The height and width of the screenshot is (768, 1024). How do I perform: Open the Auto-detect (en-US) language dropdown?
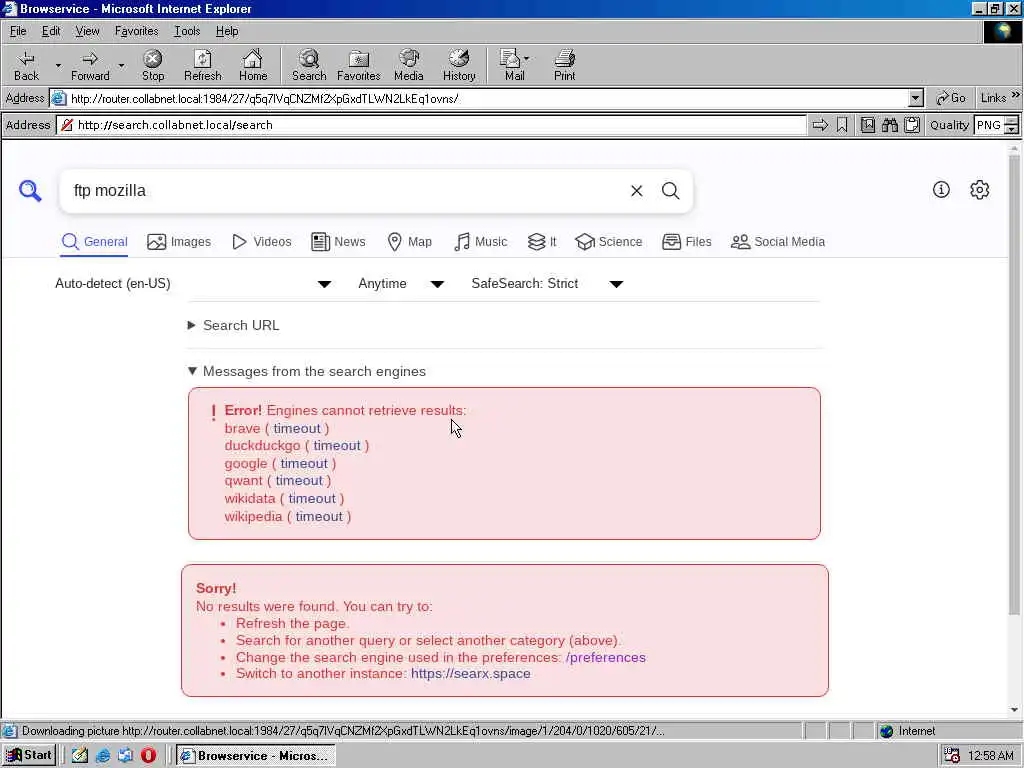click(x=193, y=283)
